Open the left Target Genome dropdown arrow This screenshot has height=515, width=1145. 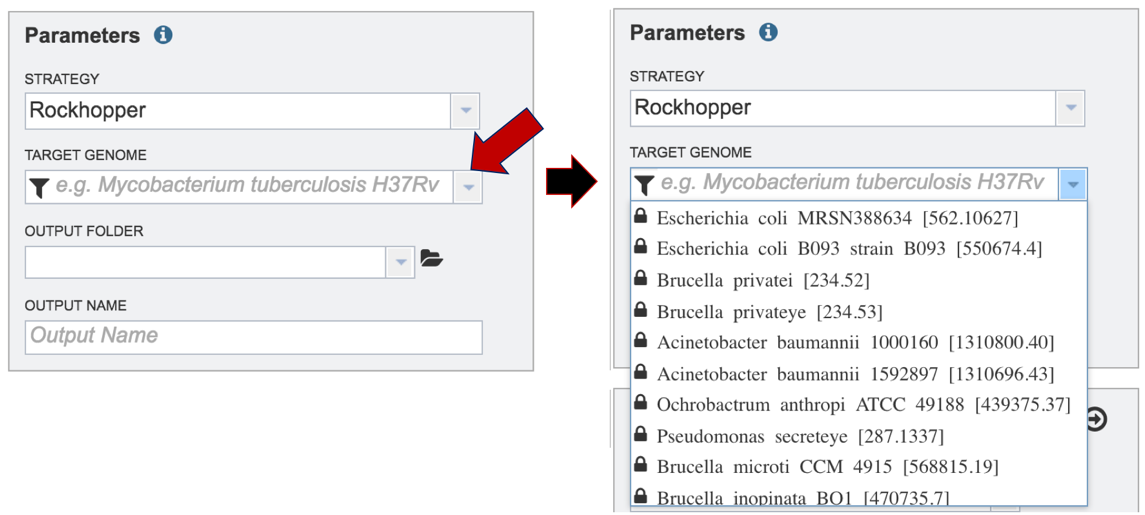(467, 188)
